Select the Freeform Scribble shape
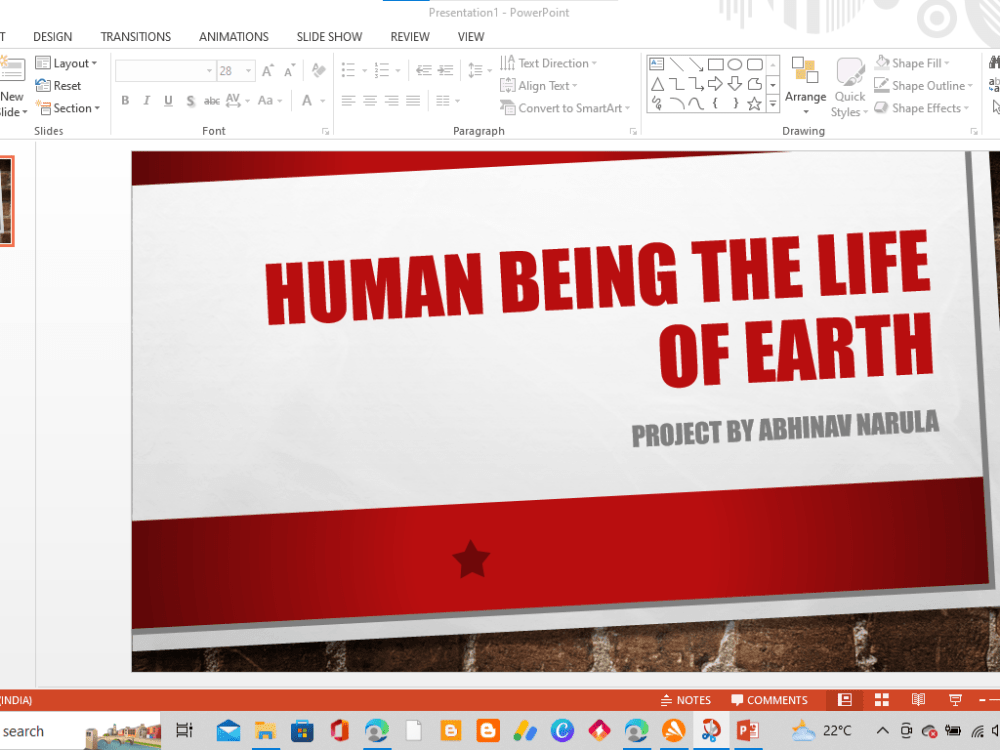1000x750 pixels. [x=657, y=103]
